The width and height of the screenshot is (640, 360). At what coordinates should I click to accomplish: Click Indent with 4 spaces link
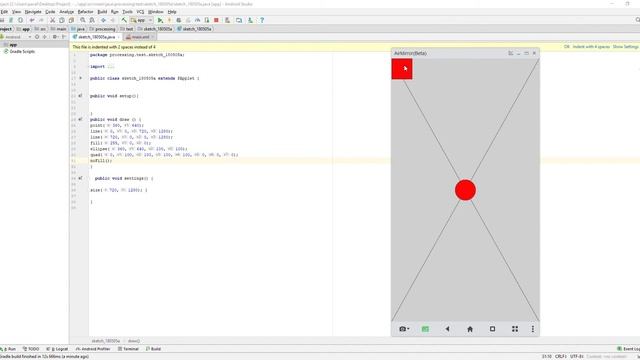click(x=591, y=47)
